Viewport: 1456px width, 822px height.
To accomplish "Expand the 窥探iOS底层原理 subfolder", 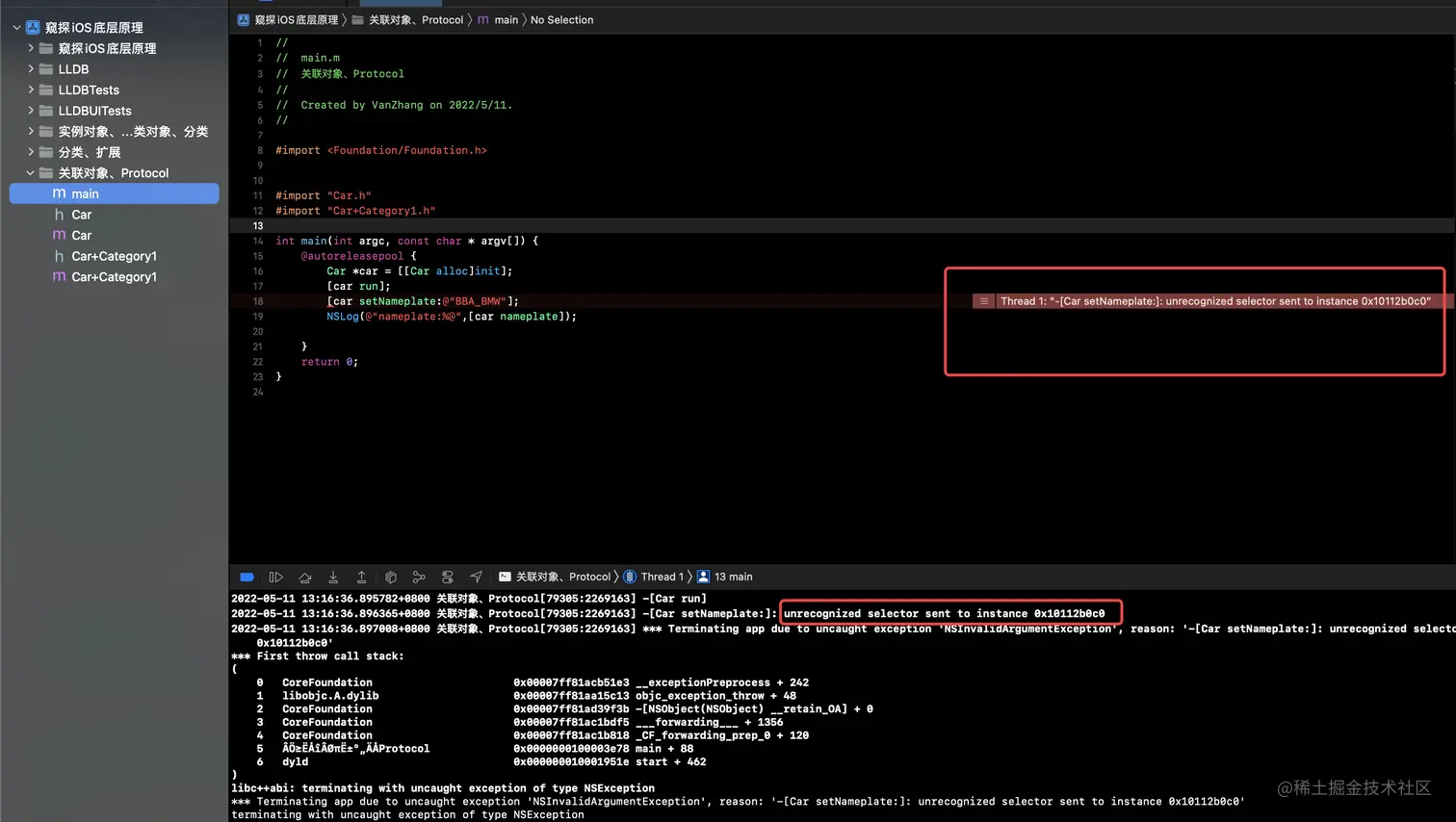I will point(31,48).
